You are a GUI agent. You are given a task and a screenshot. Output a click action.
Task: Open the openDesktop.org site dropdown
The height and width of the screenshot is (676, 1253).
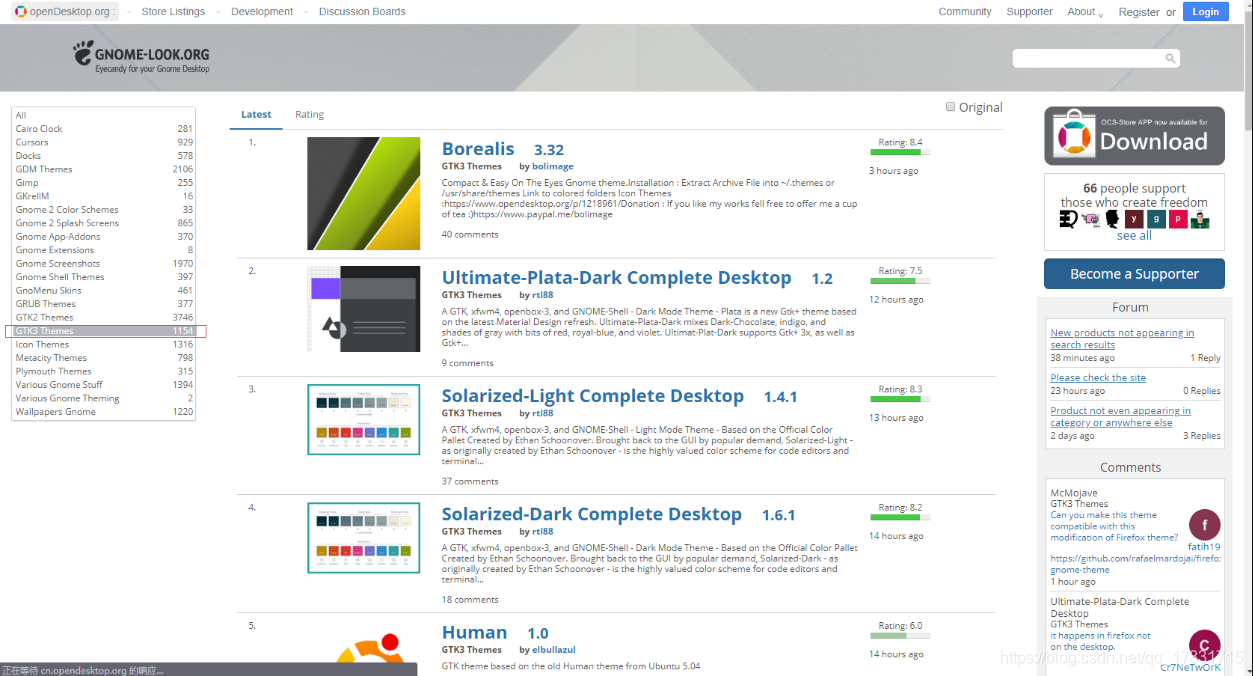(65, 12)
